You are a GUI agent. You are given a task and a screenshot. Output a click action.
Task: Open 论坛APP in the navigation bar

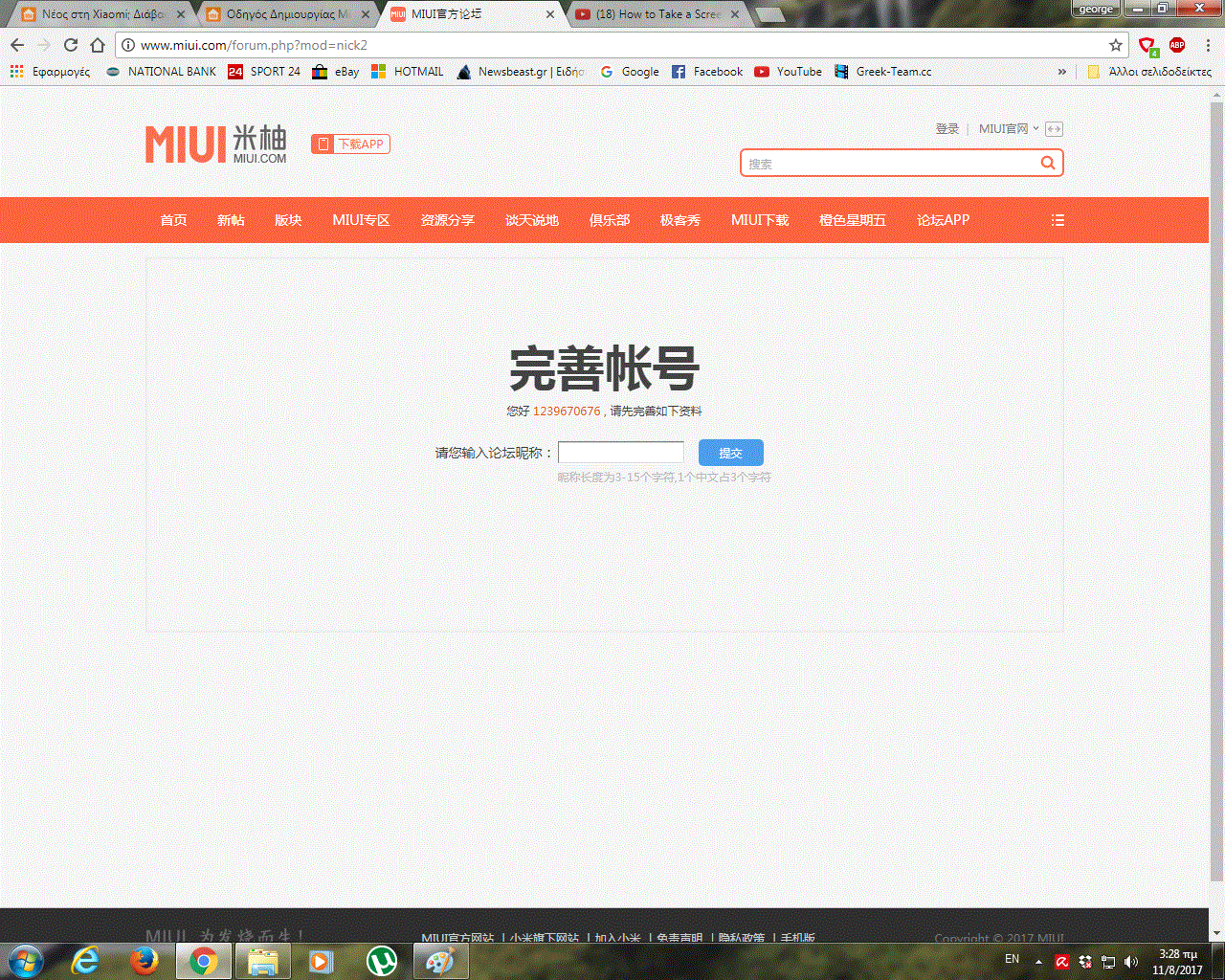coord(944,220)
